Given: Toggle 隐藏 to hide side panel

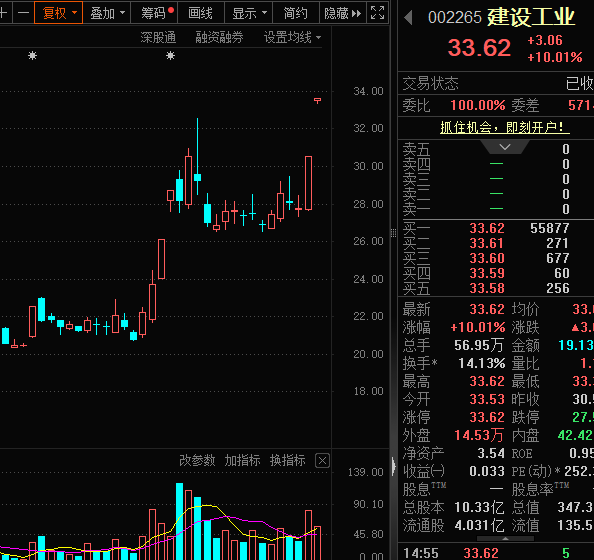Looking at the screenshot, I should pos(343,13).
